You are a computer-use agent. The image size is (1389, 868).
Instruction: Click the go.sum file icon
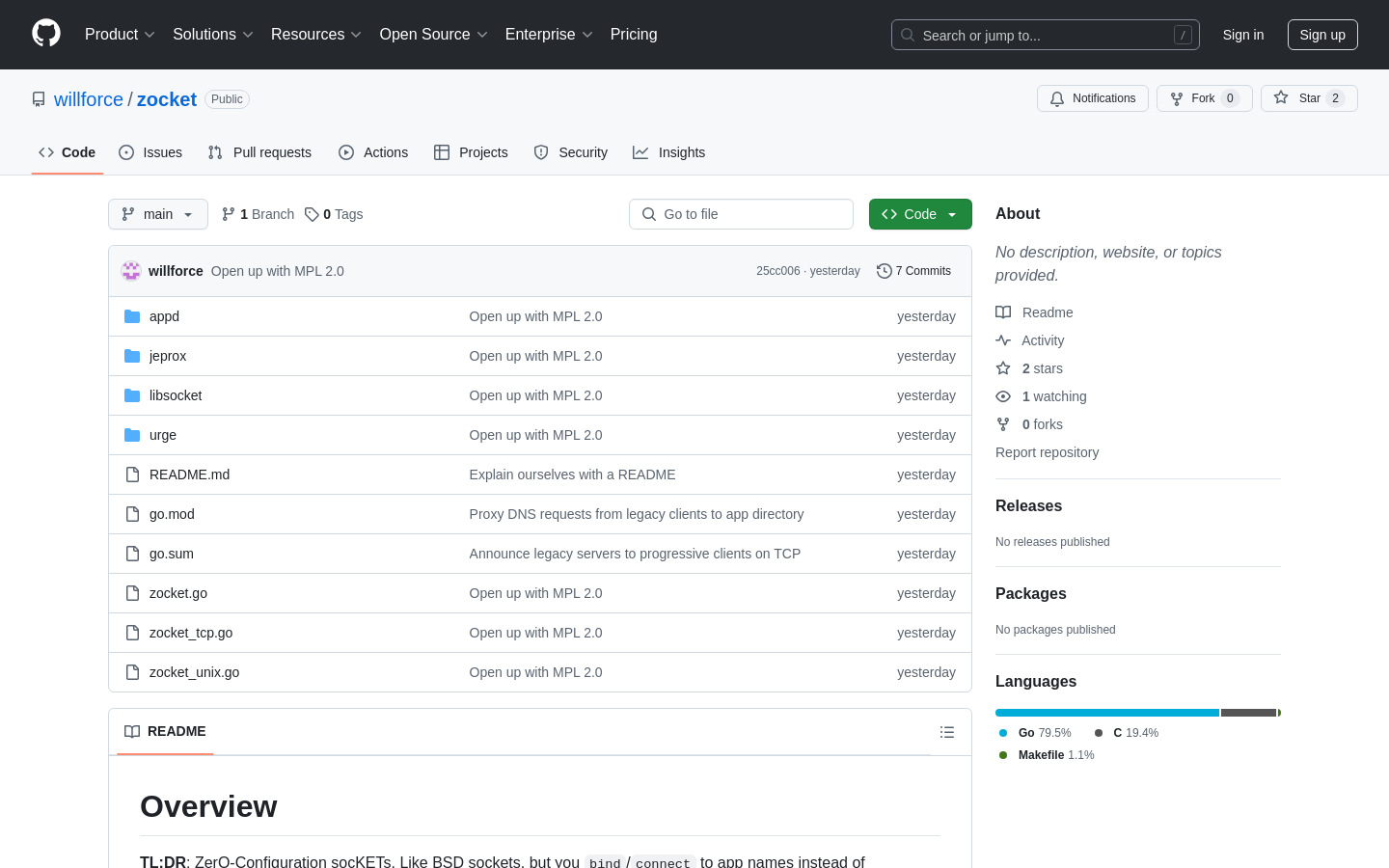[132, 554]
